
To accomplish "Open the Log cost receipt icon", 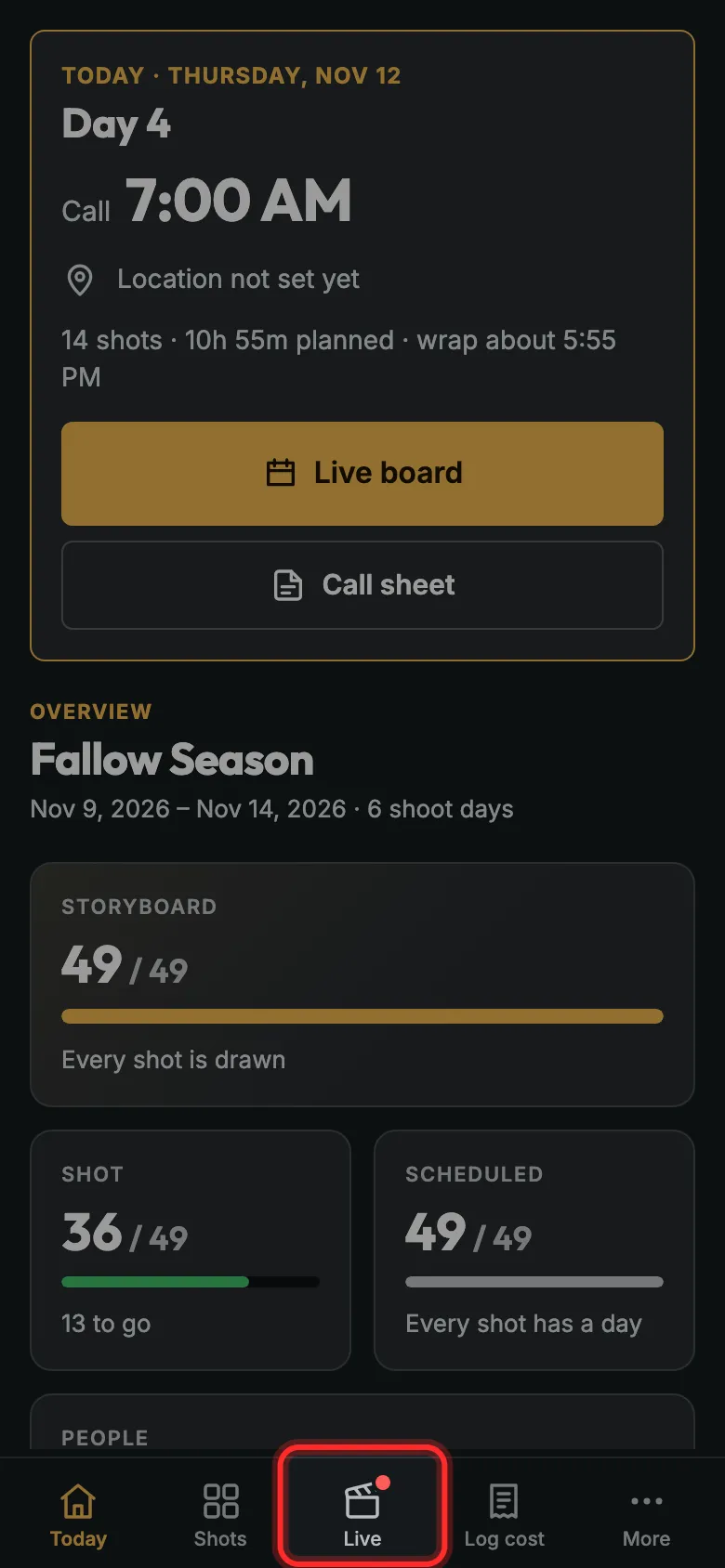I will (504, 1501).
